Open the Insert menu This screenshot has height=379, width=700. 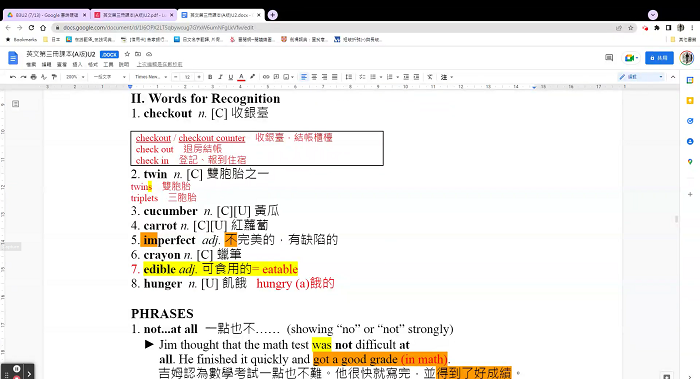click(77, 64)
